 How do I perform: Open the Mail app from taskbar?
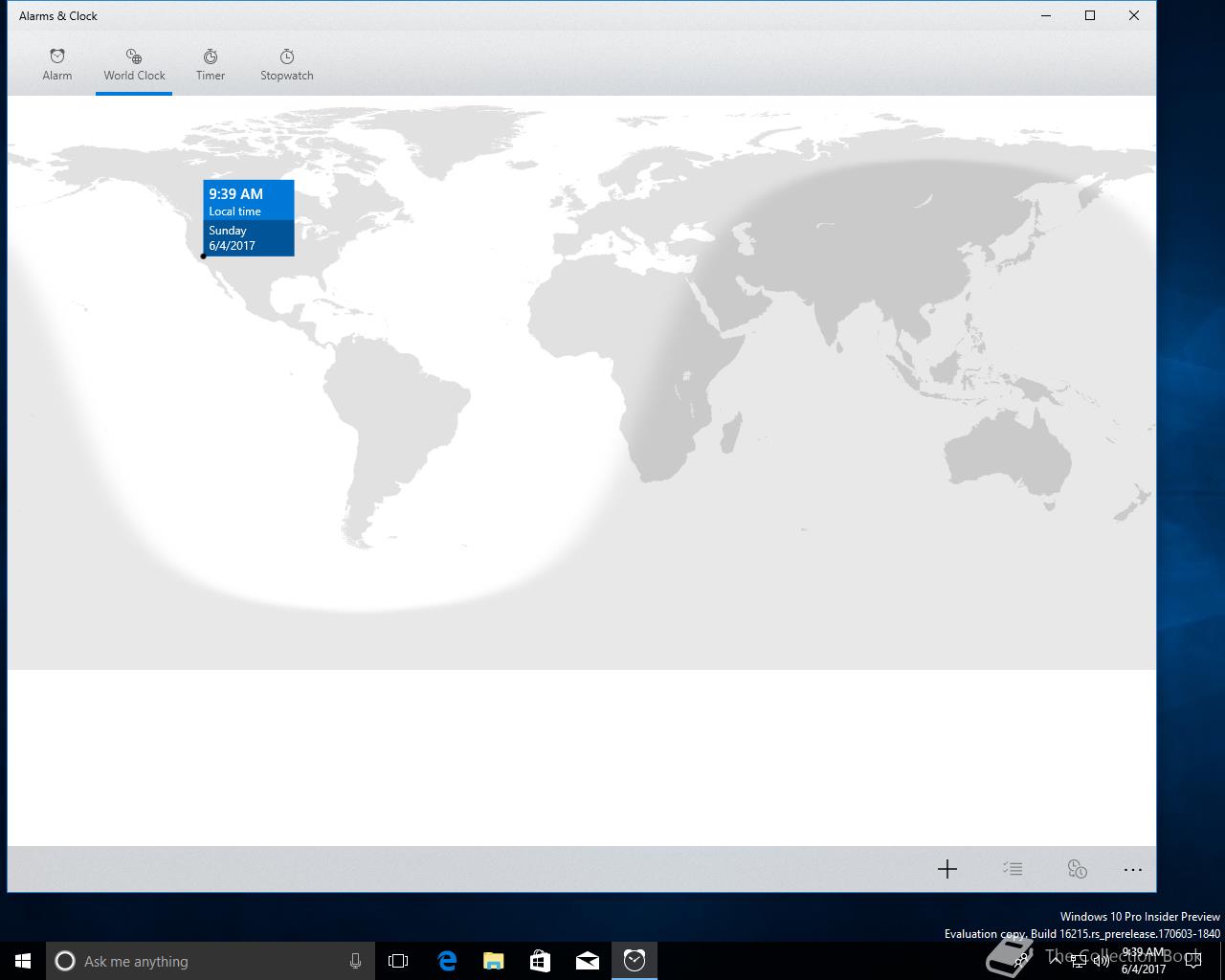click(587, 961)
